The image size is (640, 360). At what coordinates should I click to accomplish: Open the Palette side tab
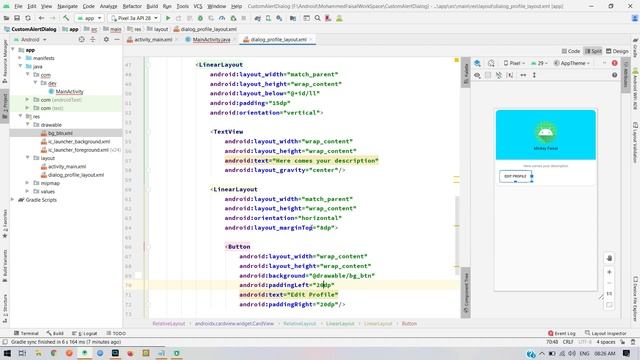466,73
